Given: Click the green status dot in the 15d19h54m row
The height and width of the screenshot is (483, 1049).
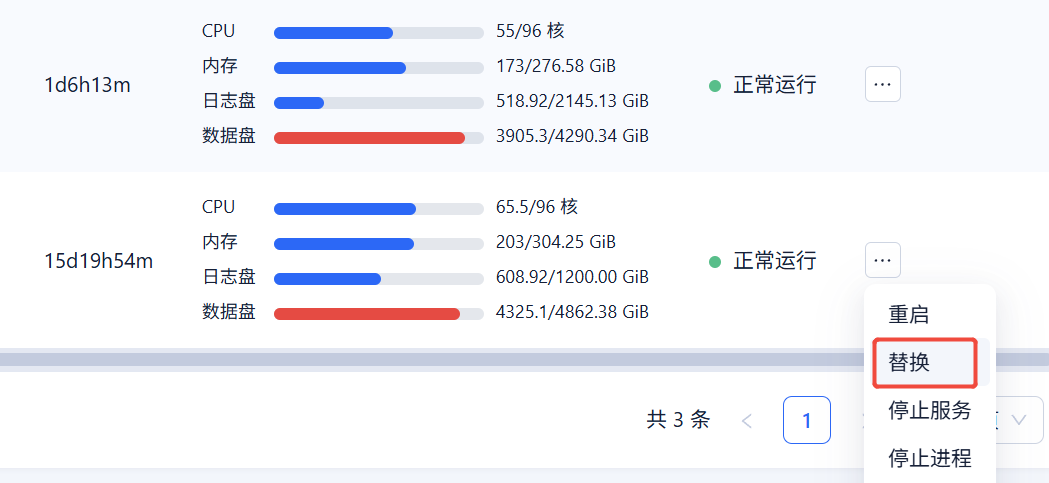Looking at the screenshot, I should [715, 262].
